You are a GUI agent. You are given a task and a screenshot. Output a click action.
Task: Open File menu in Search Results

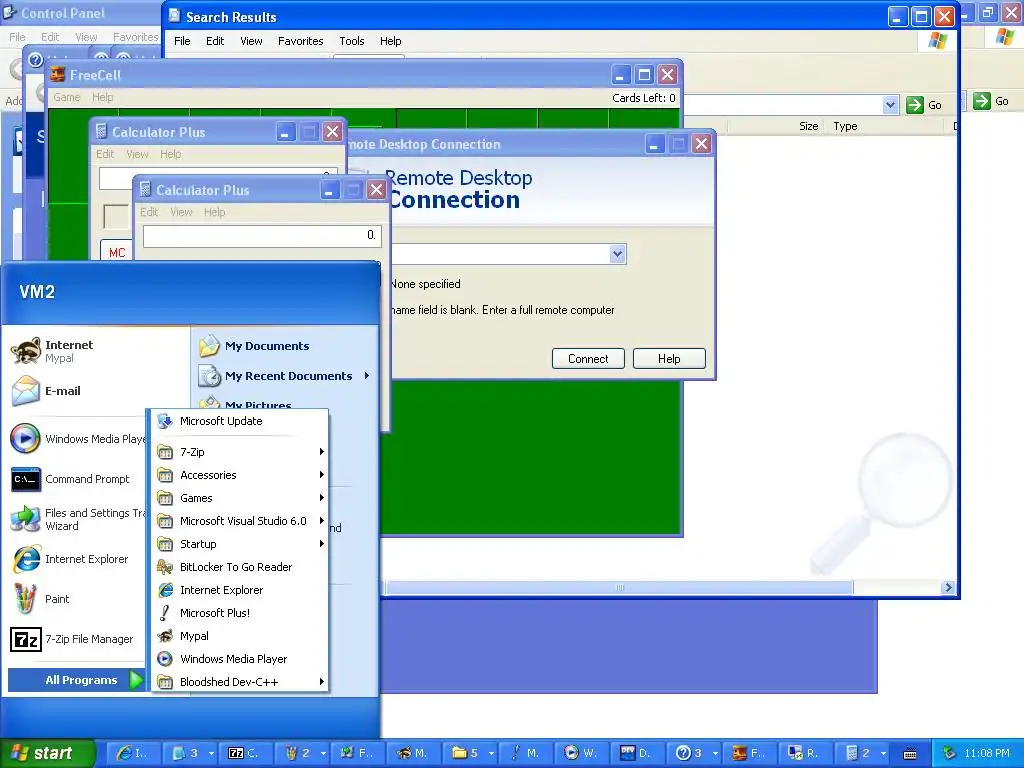(182, 41)
